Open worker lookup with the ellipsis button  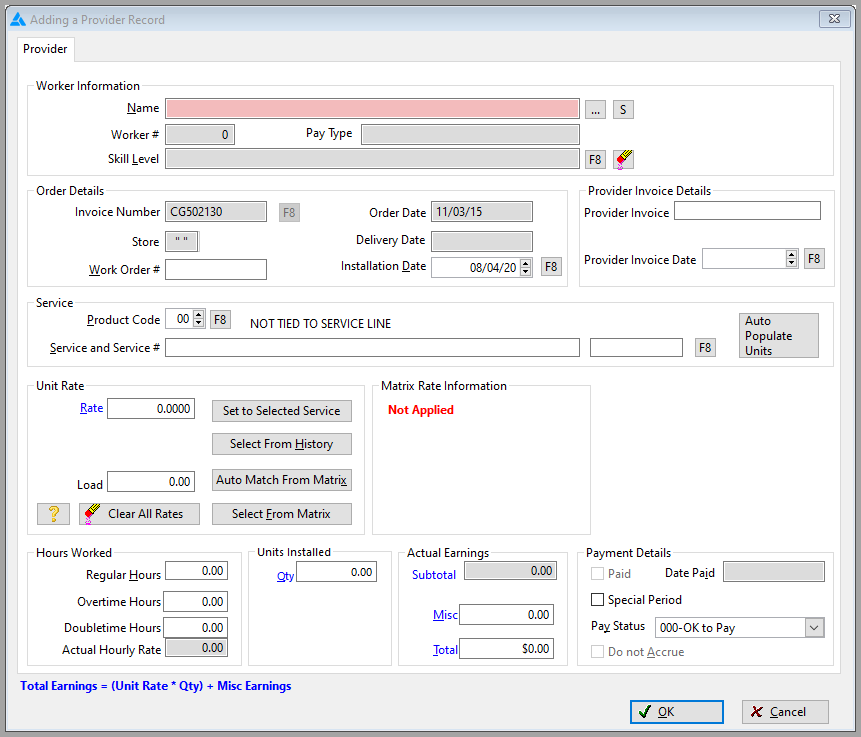(595, 109)
